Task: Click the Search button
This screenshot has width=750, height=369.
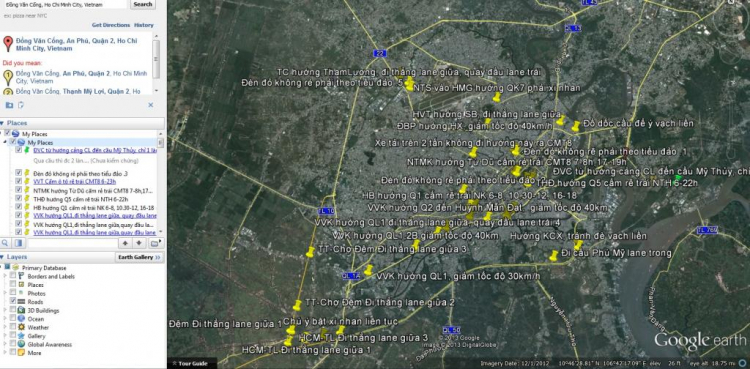Action: click(143, 4)
